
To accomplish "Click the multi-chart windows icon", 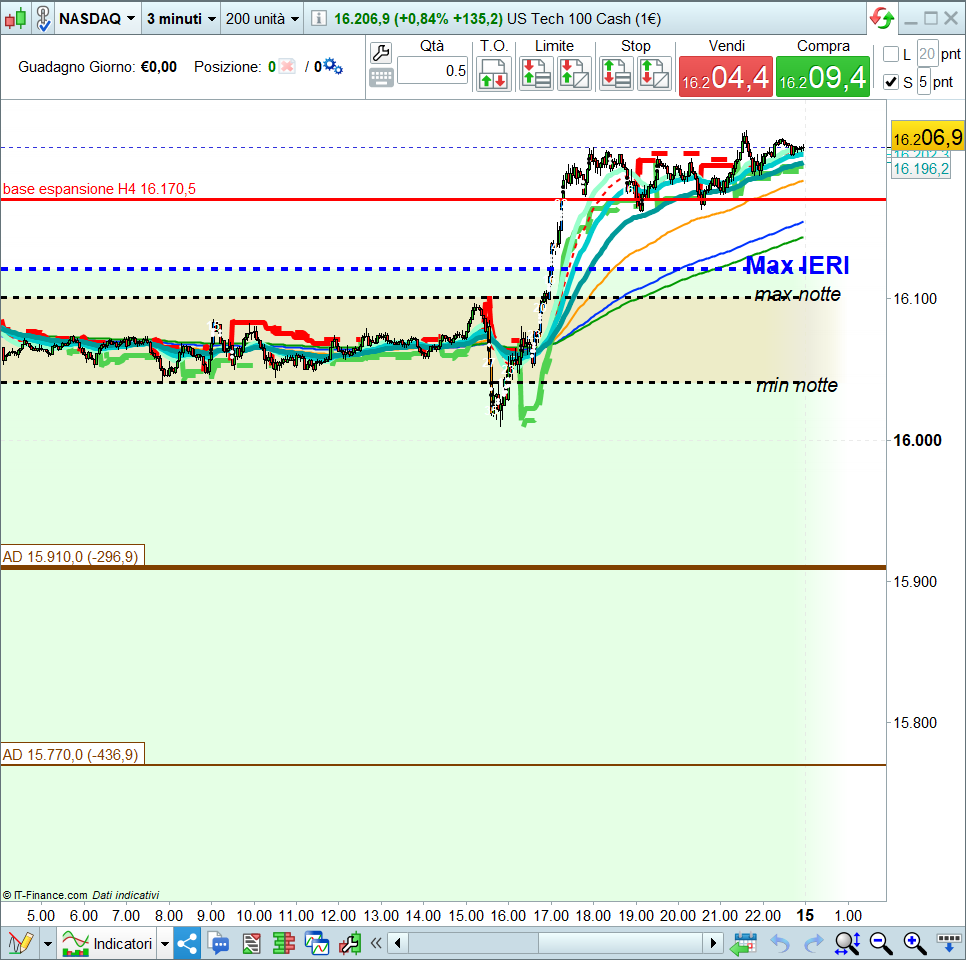I will 317,943.
